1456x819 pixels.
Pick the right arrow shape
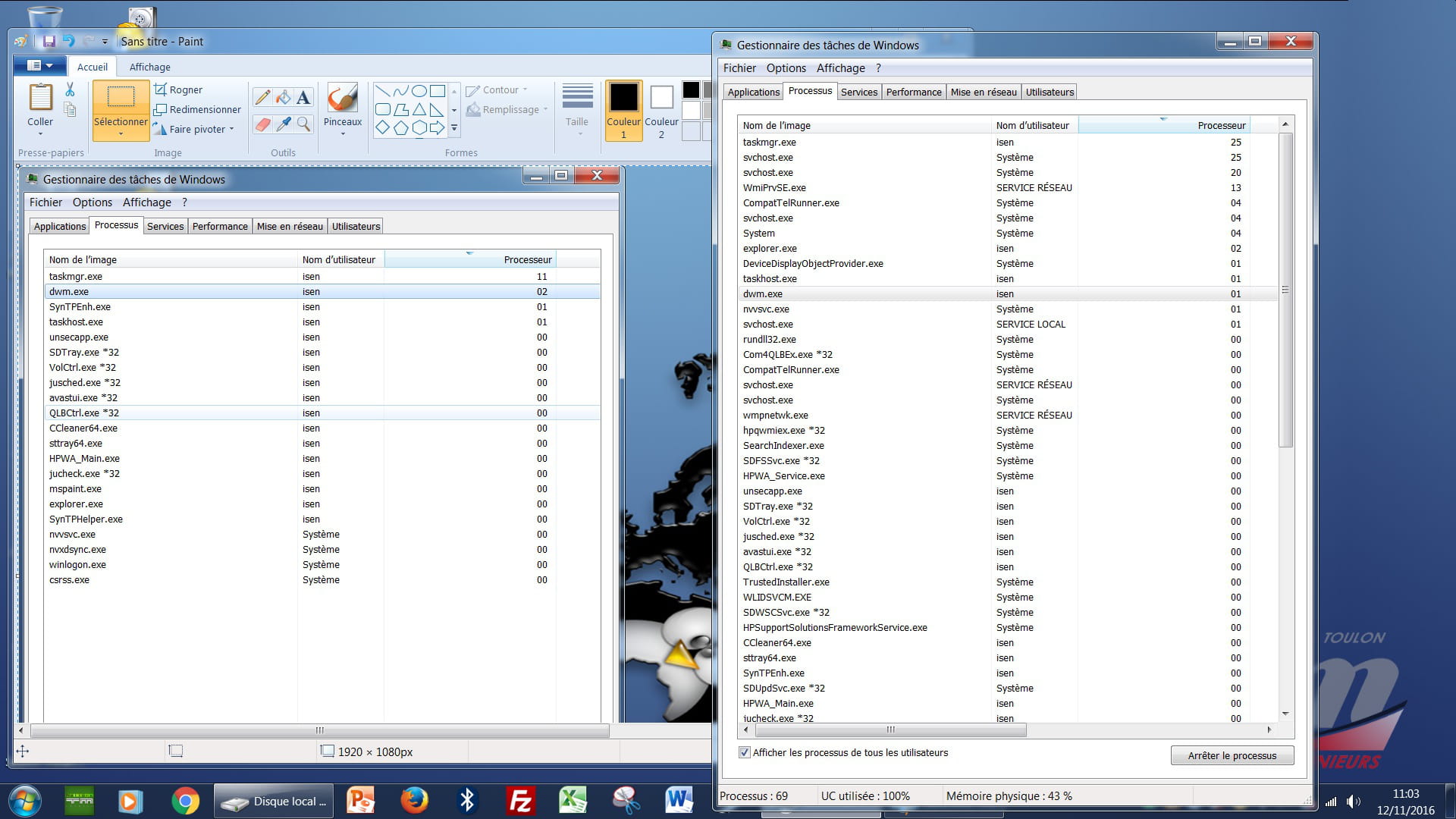click(438, 127)
